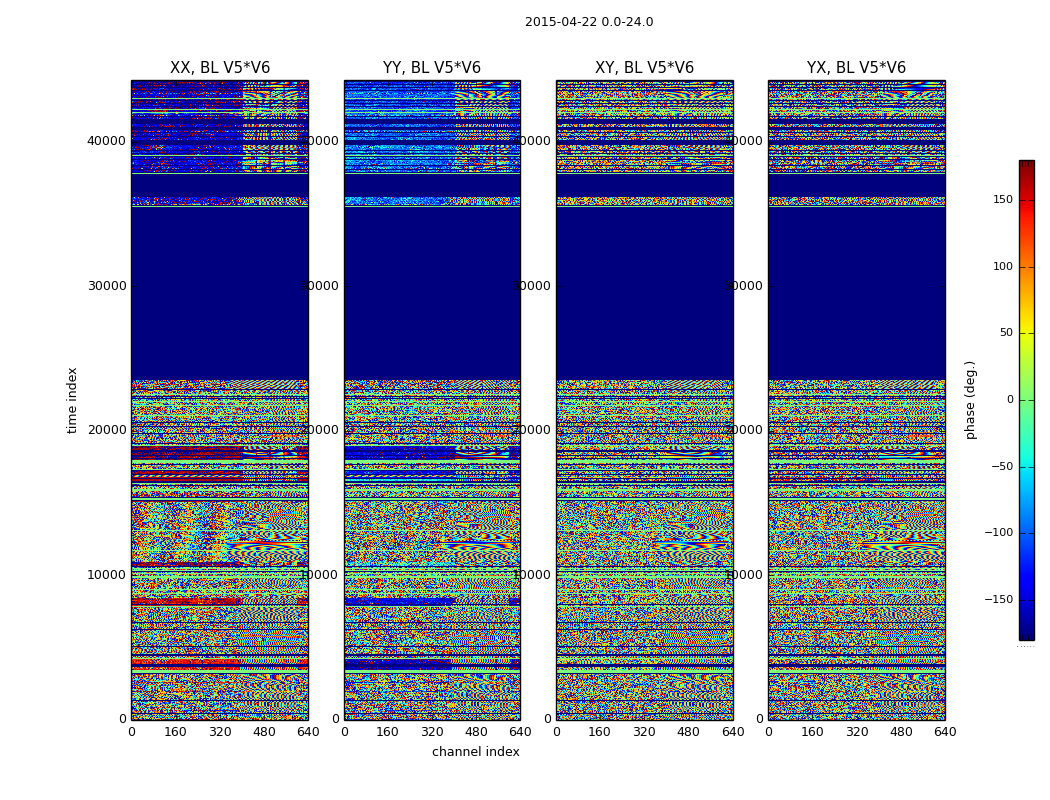Click the YY panel x-tick "480"
Screen dimensions: 1050x800
click(476, 732)
